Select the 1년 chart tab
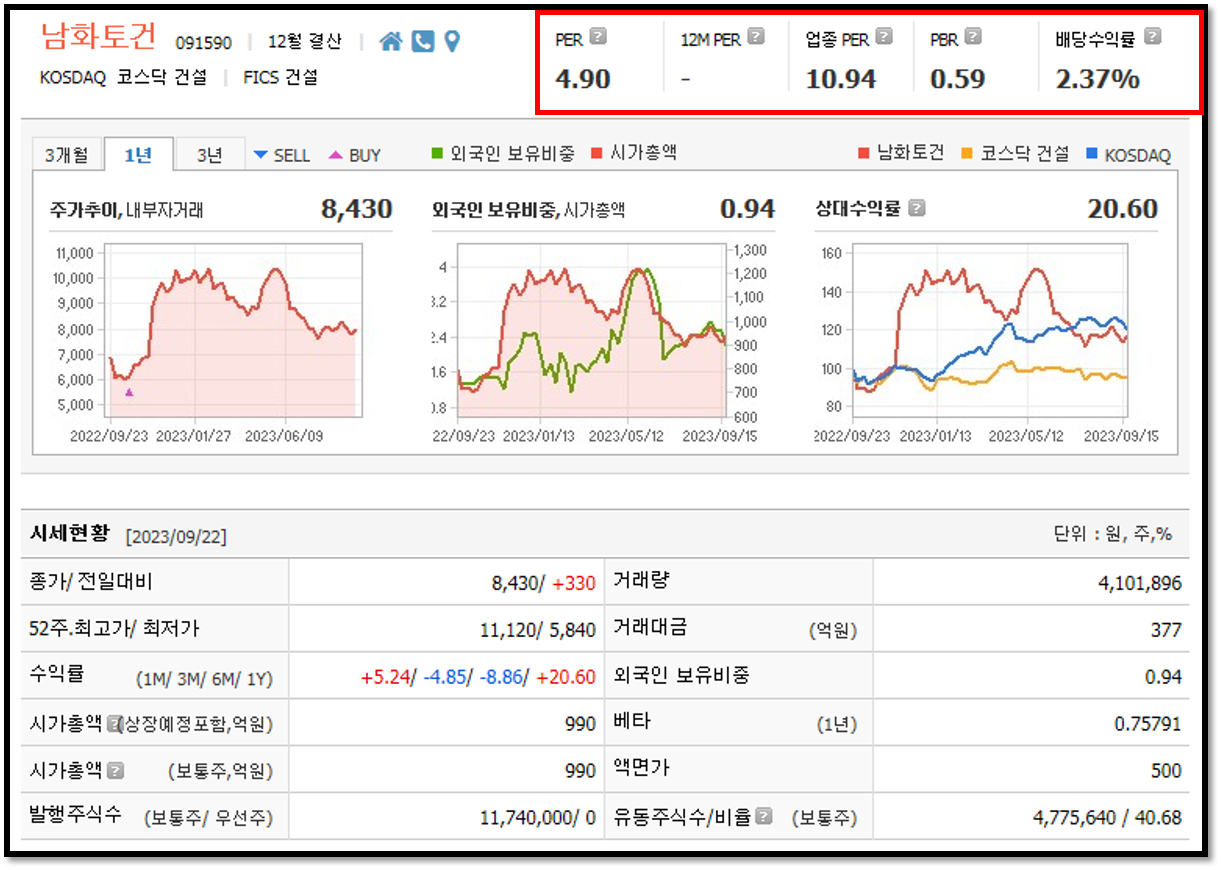The height and width of the screenshot is (870, 1221). (138, 155)
